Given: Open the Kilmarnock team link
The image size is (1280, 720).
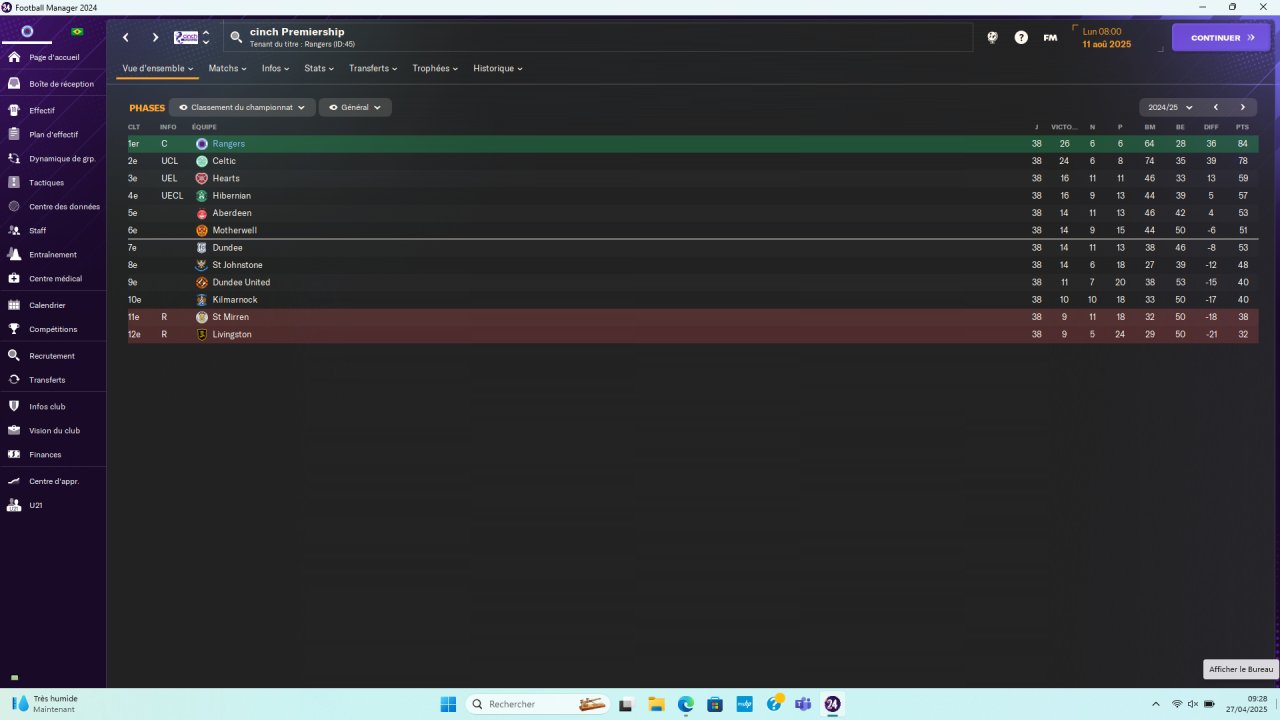Looking at the screenshot, I should coord(235,300).
